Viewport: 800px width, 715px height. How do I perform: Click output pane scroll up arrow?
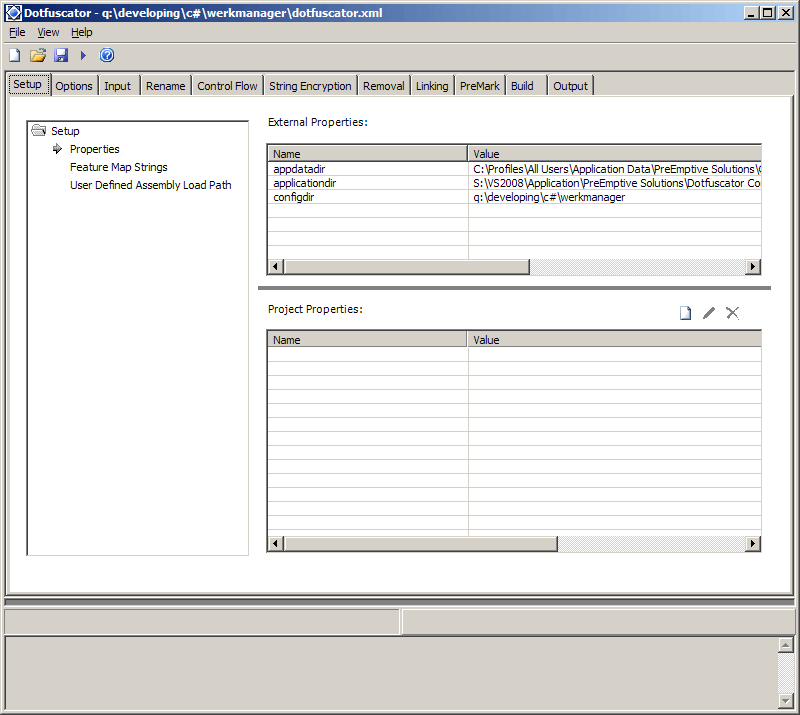coord(786,646)
